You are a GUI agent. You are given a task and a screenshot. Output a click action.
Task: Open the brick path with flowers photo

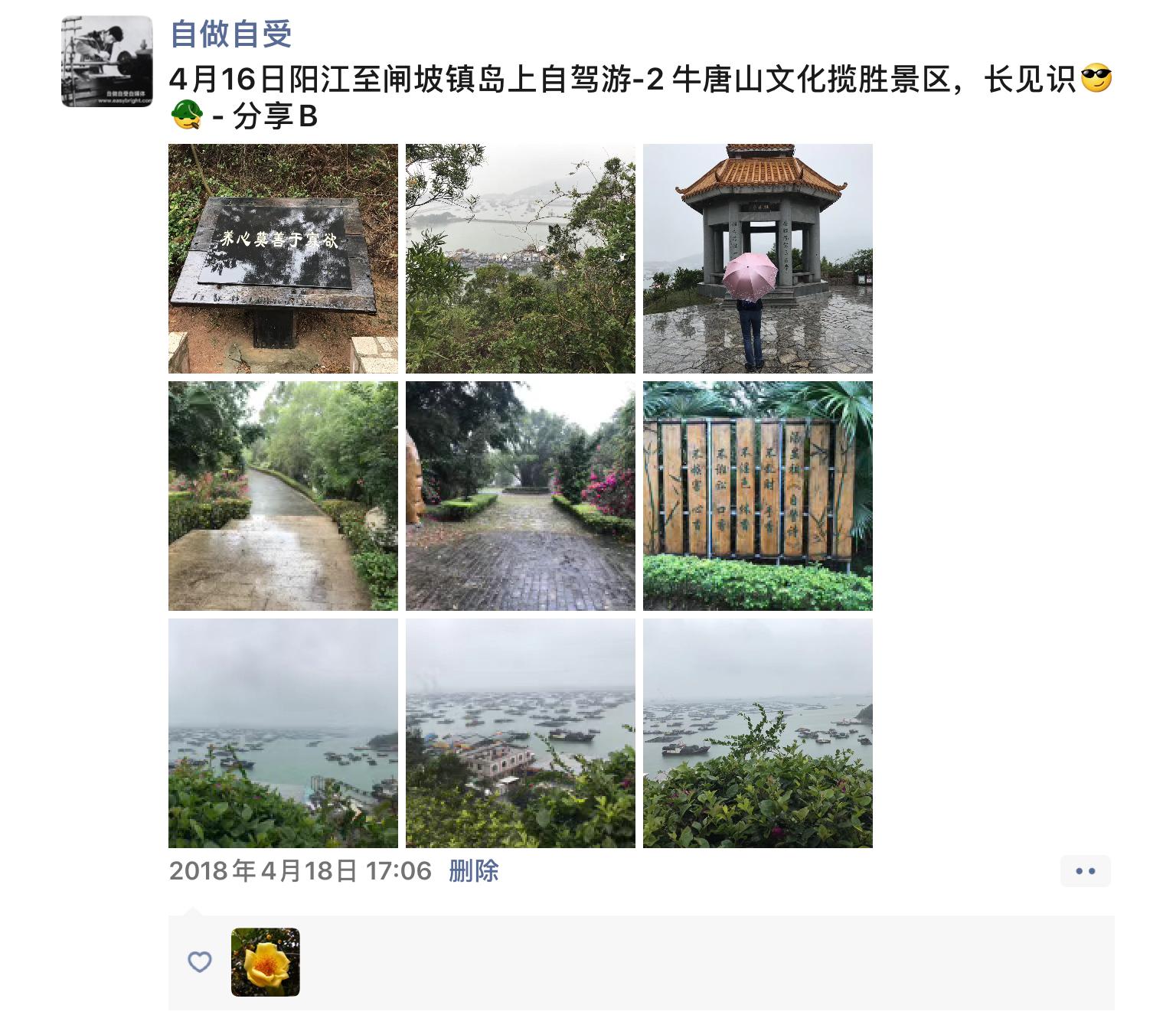click(x=521, y=496)
